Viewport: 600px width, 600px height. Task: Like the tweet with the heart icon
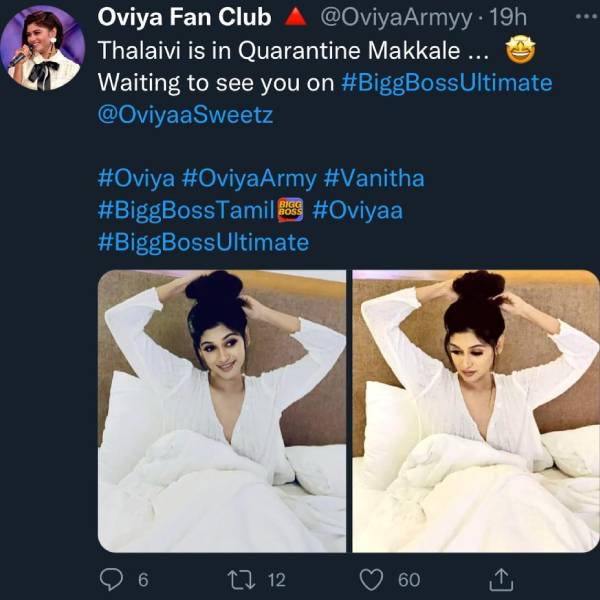[x=372, y=578]
